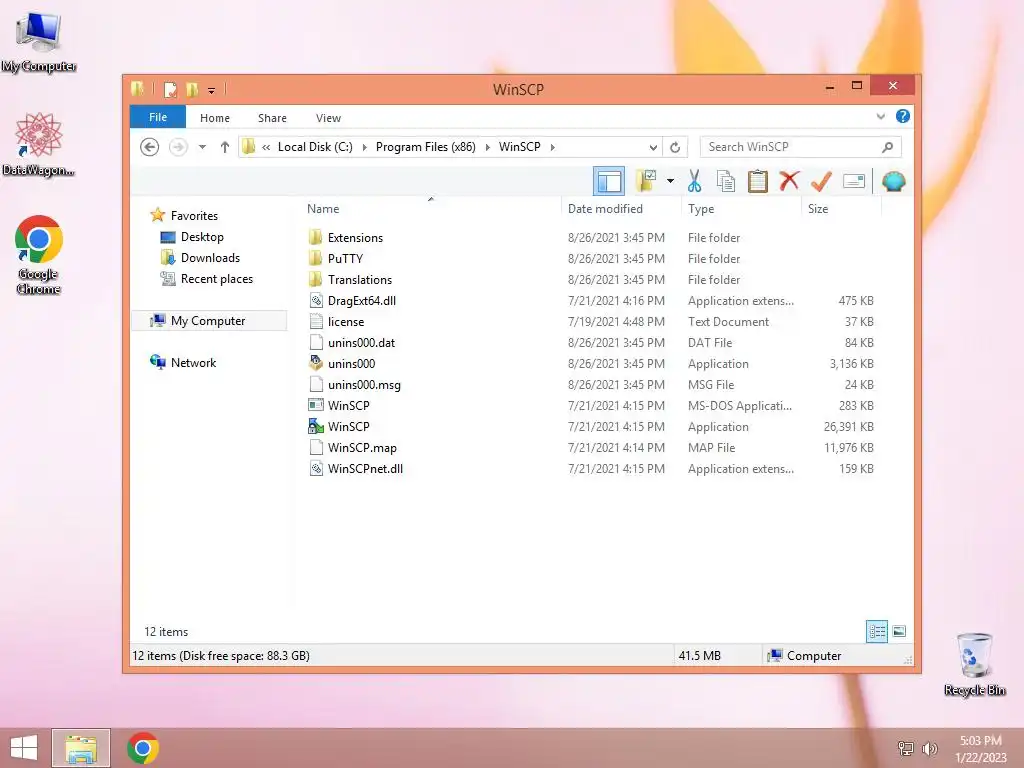Go back with the left arrow button
1024x768 pixels.
[x=150, y=147]
